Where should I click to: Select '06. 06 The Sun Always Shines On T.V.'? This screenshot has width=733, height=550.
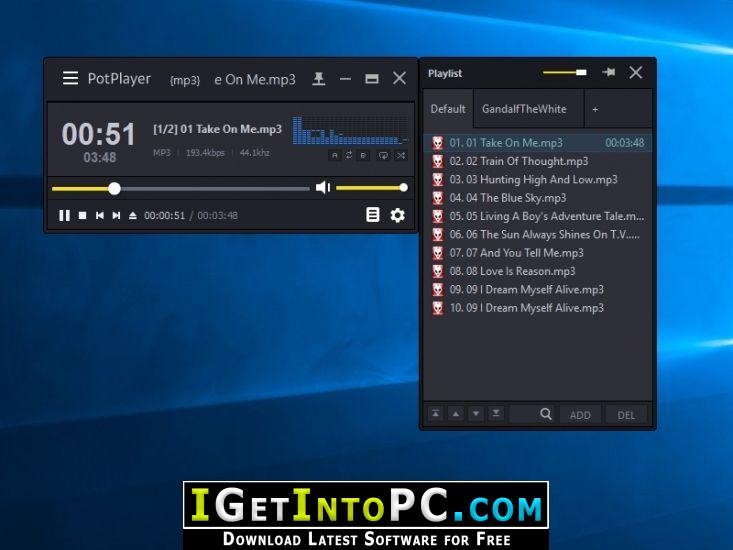coord(538,234)
